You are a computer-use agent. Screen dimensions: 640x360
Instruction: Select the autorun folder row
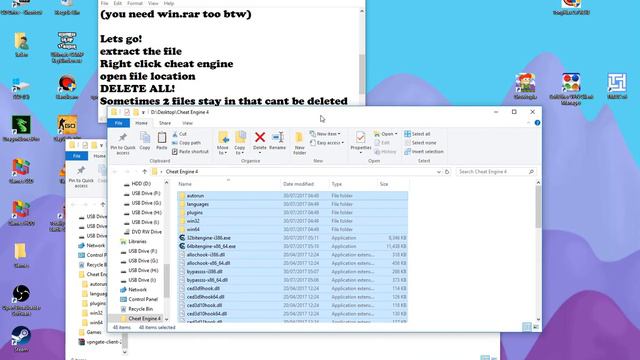(x=292, y=196)
